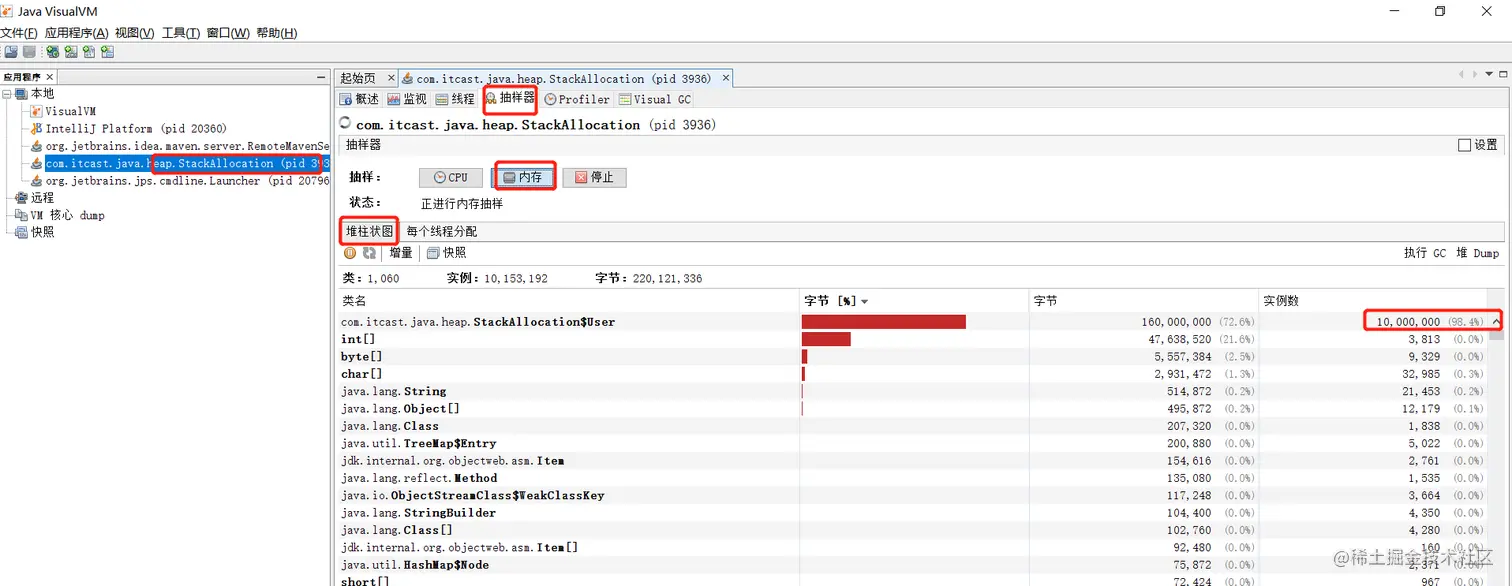
Task: Select the org.jetbrains.jps.cmdline.Launcher tree node
Action: 187,181
